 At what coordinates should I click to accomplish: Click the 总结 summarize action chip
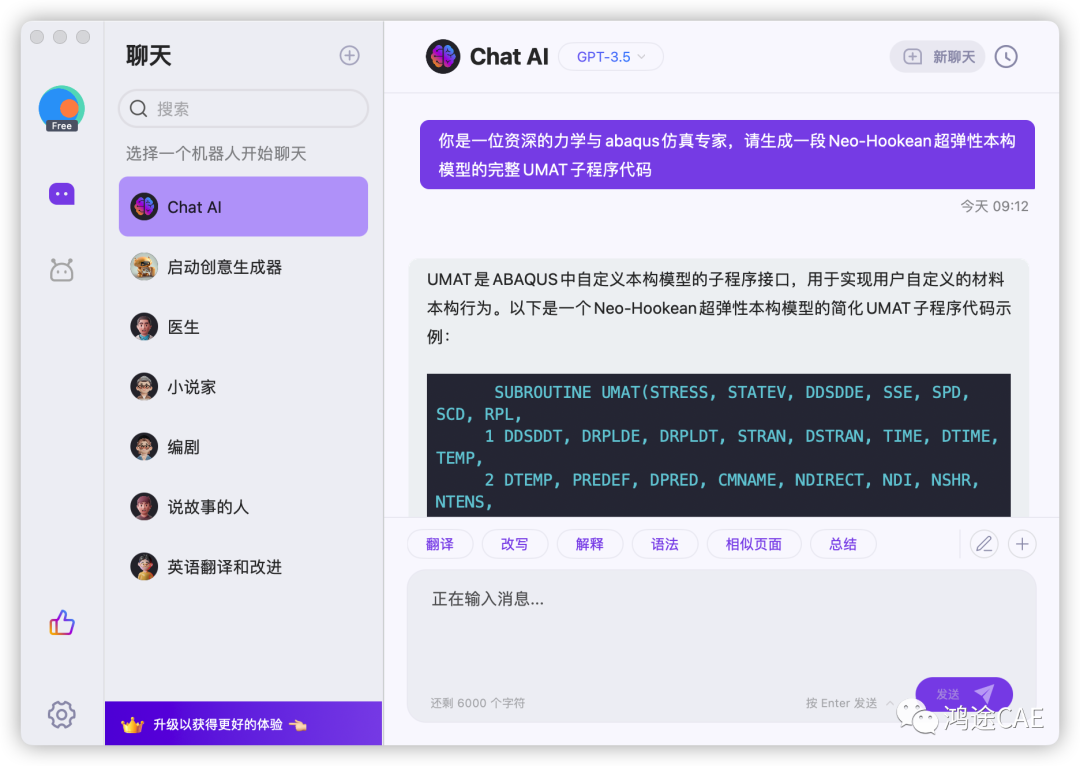843,543
